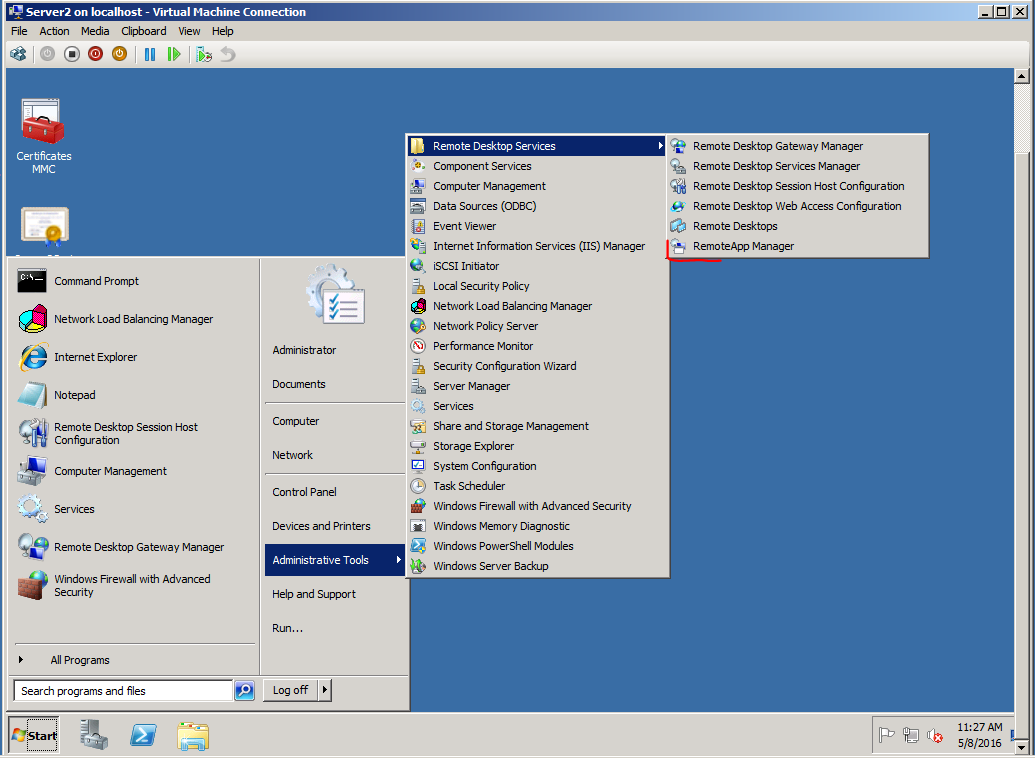Viewport: 1035px width, 758px height.
Task: Click the Start button
Action: tap(34, 736)
